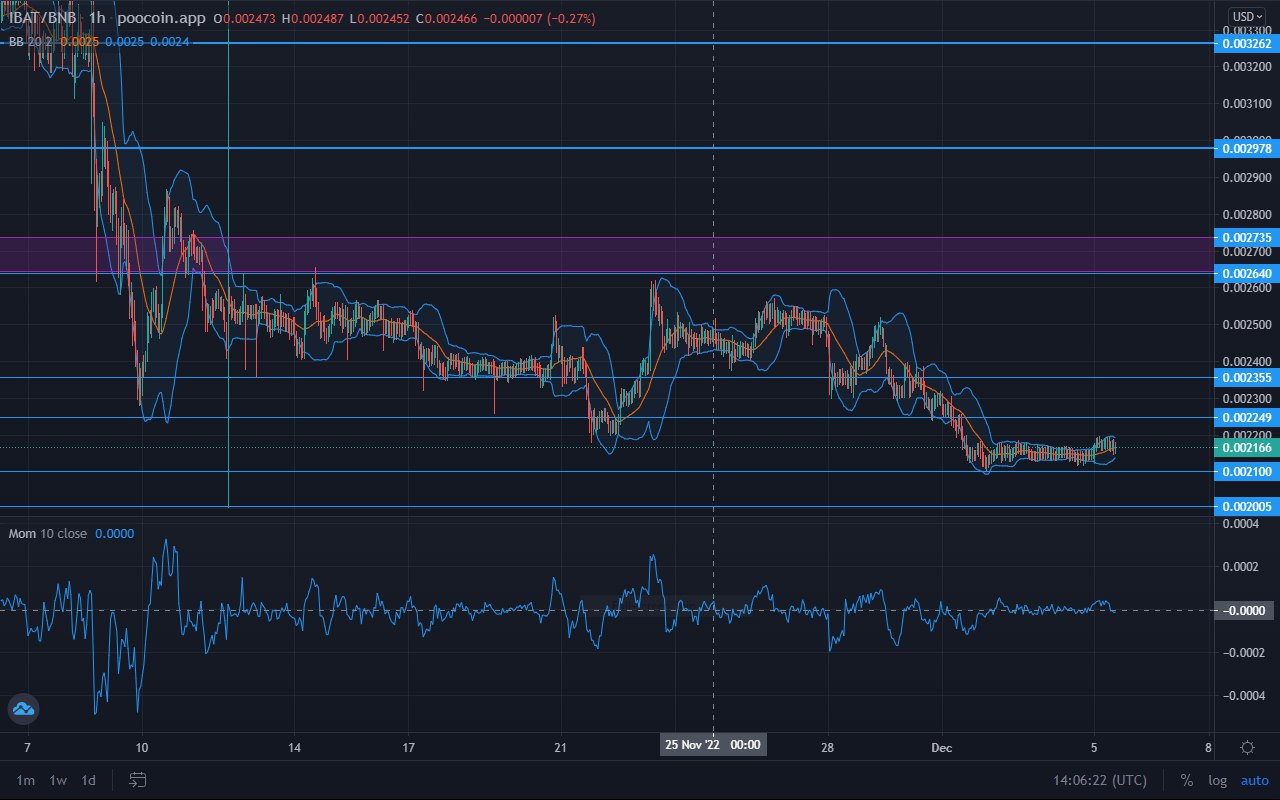
Task: Click the purple resistance zone rectangle
Action: click(605, 254)
